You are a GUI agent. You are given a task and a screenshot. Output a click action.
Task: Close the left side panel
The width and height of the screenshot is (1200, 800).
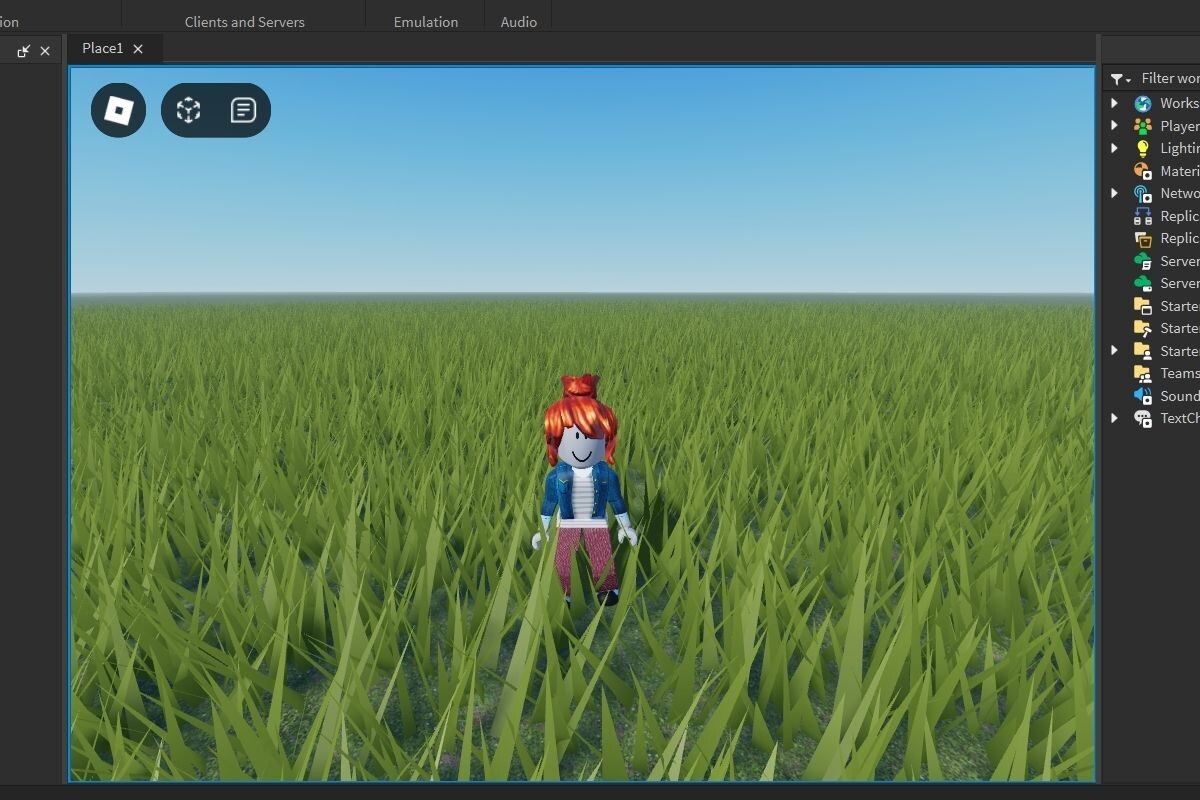pyautogui.click(x=45, y=50)
